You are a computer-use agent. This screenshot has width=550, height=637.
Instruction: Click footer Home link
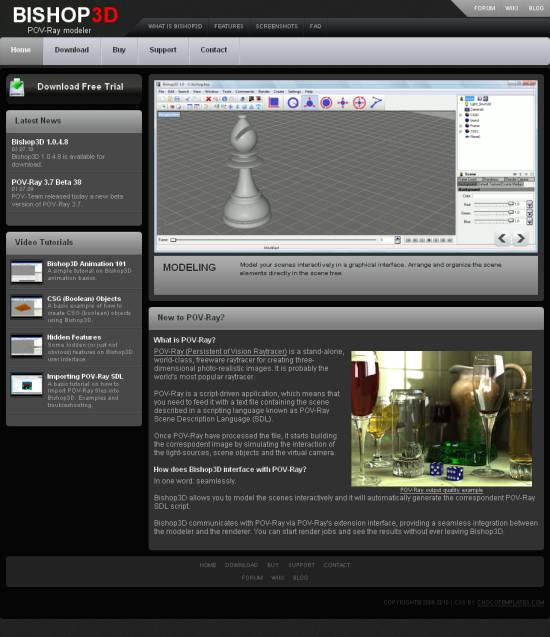pos(208,565)
